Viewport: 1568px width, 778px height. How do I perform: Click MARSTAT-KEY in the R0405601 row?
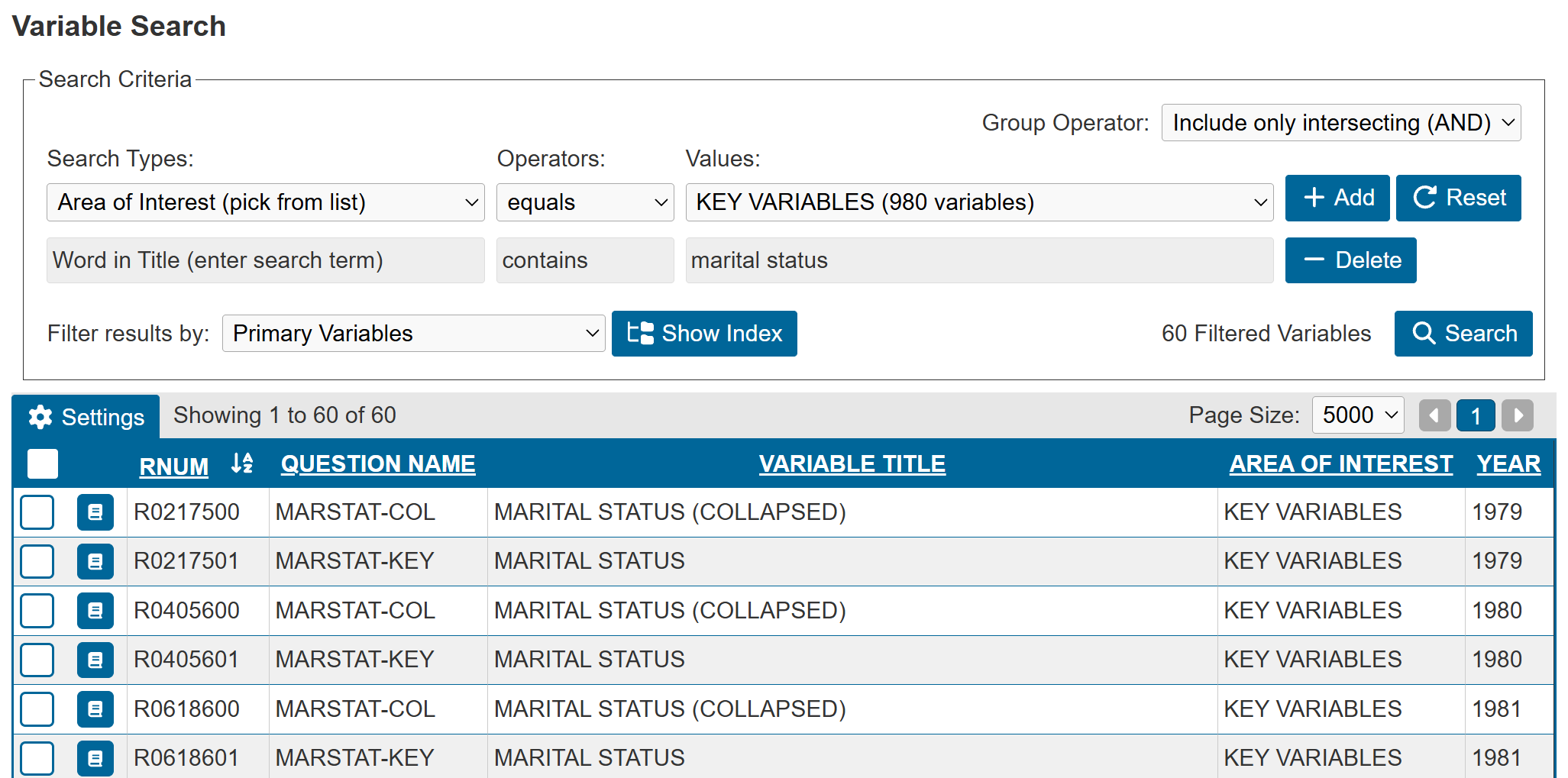point(355,659)
